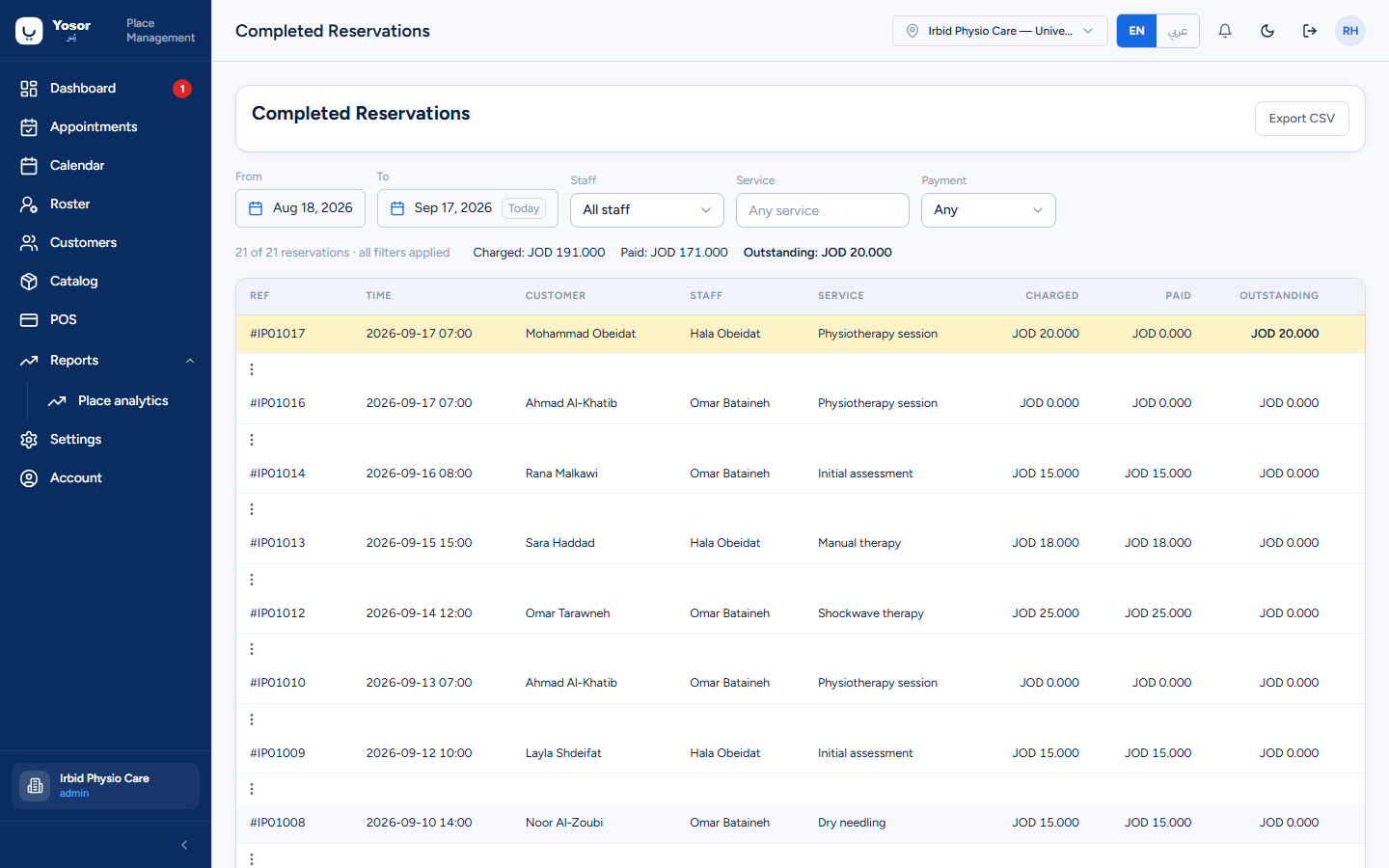Click Shockwave therapy service cell
Screen dimensions: 1389x868
pos(871,613)
